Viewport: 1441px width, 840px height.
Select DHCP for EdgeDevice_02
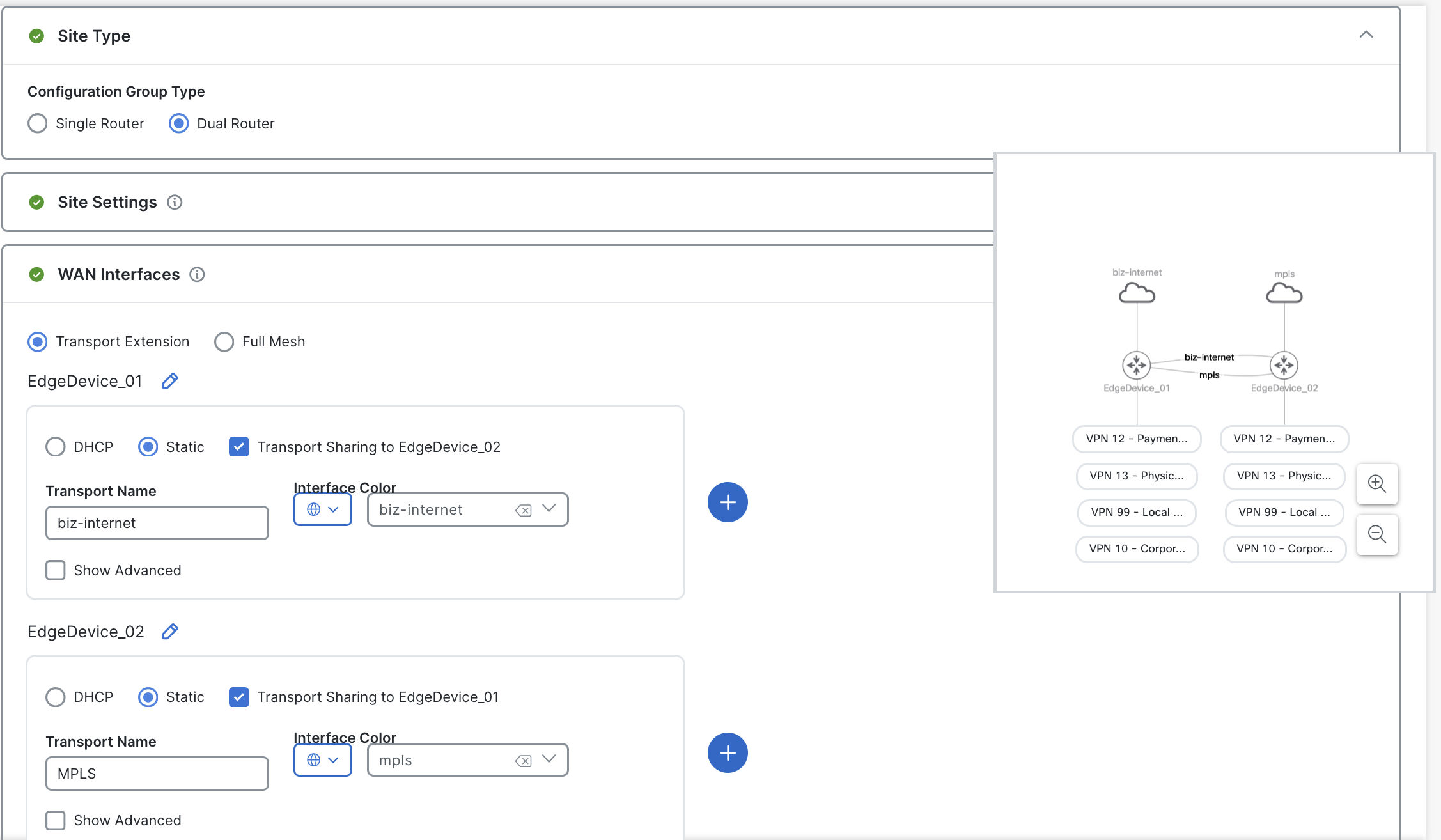click(x=56, y=697)
